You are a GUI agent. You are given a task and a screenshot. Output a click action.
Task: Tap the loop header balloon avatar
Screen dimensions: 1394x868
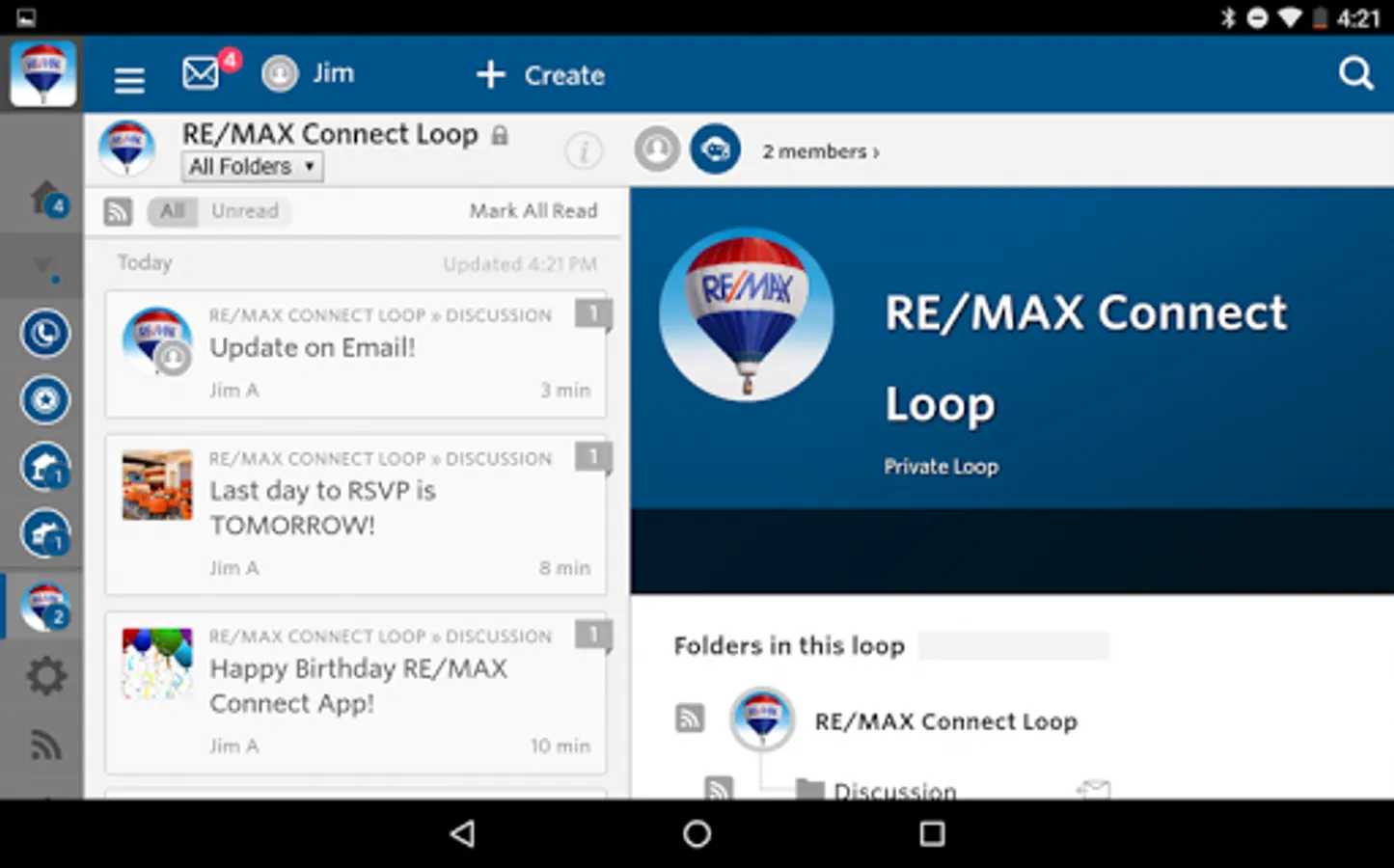(126, 148)
